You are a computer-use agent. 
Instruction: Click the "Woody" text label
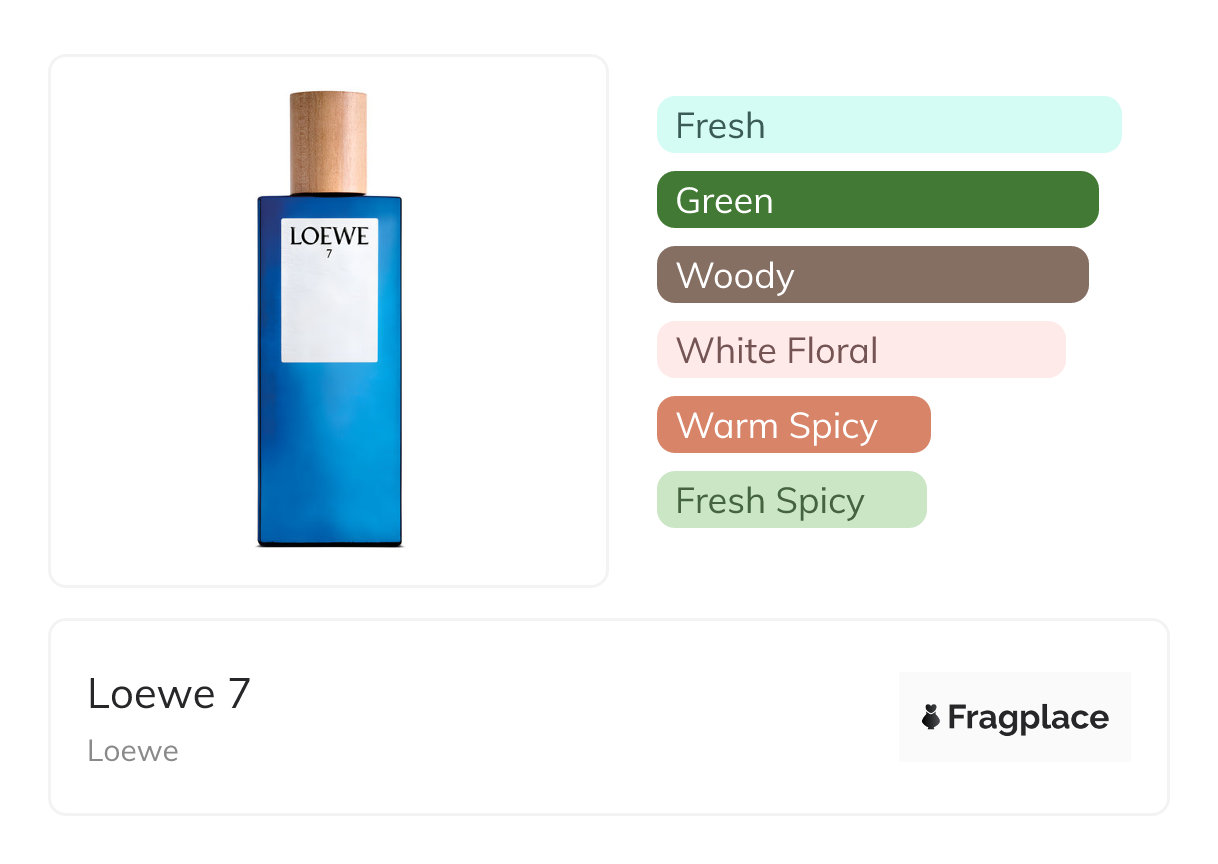735,276
